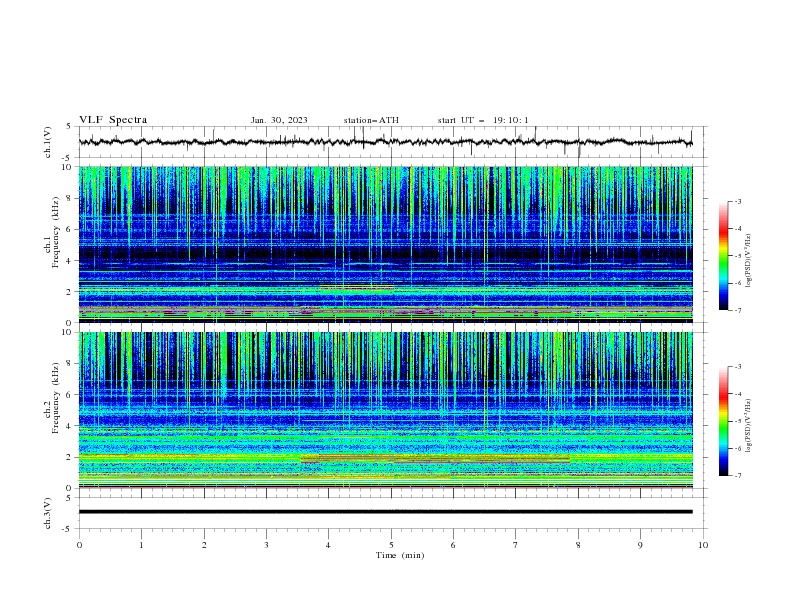This screenshot has height=612, width=792.
Task: Click time axis tick label "1"
Action: 141,545
